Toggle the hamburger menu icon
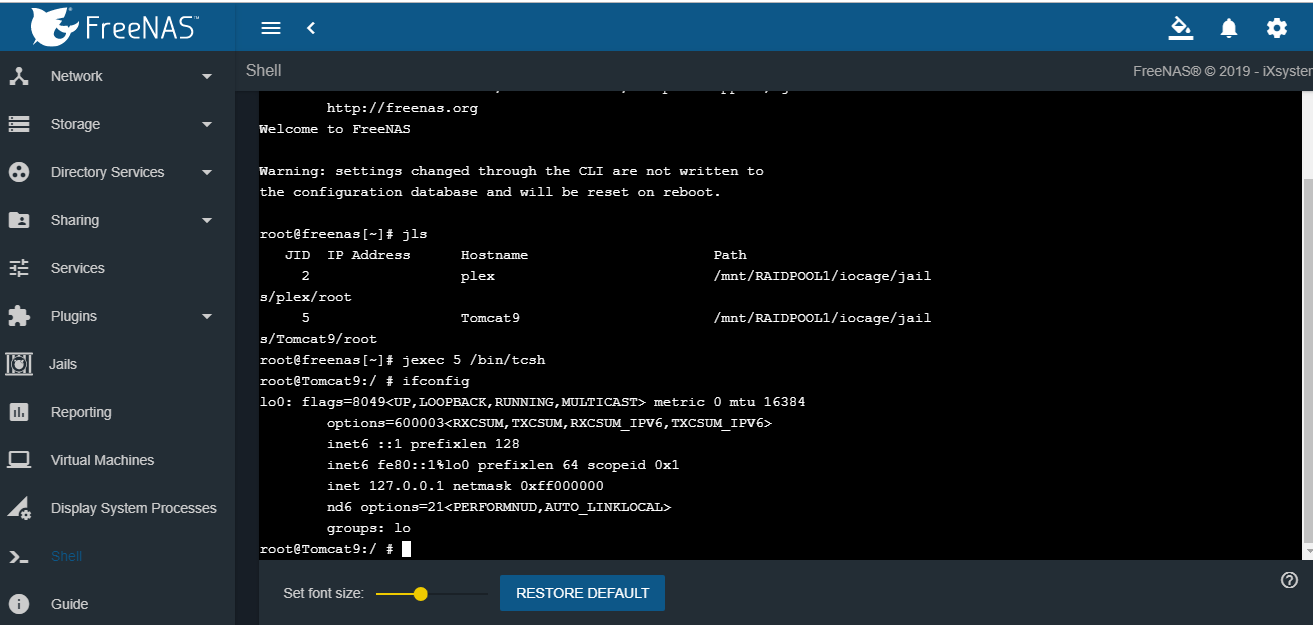 (271, 28)
